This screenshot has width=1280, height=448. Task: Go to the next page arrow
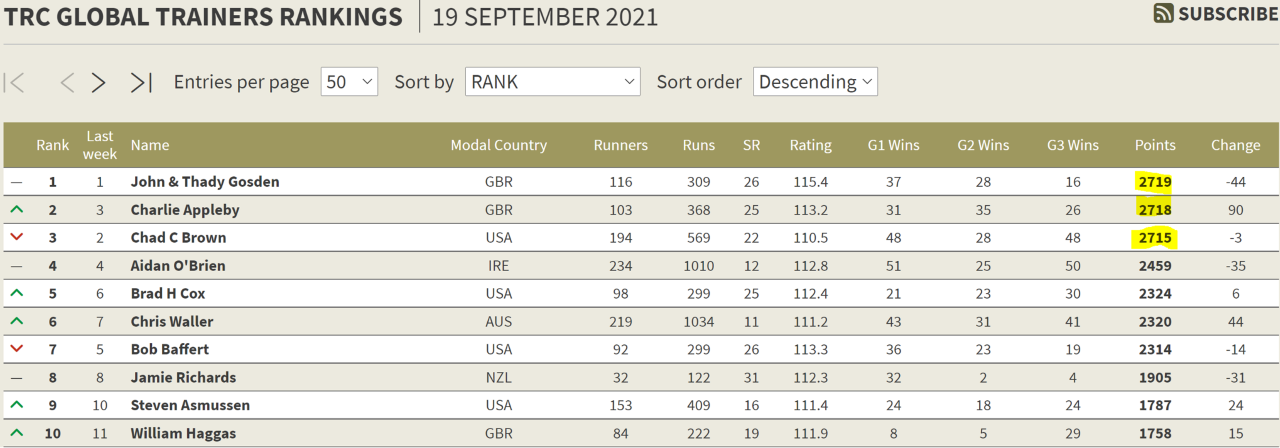coord(98,82)
